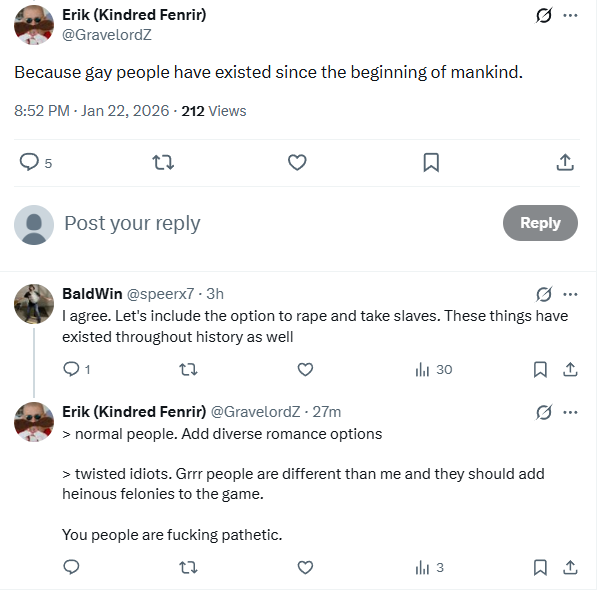Open the @speerx7 profile link
The height and width of the screenshot is (590, 599).
(160, 294)
